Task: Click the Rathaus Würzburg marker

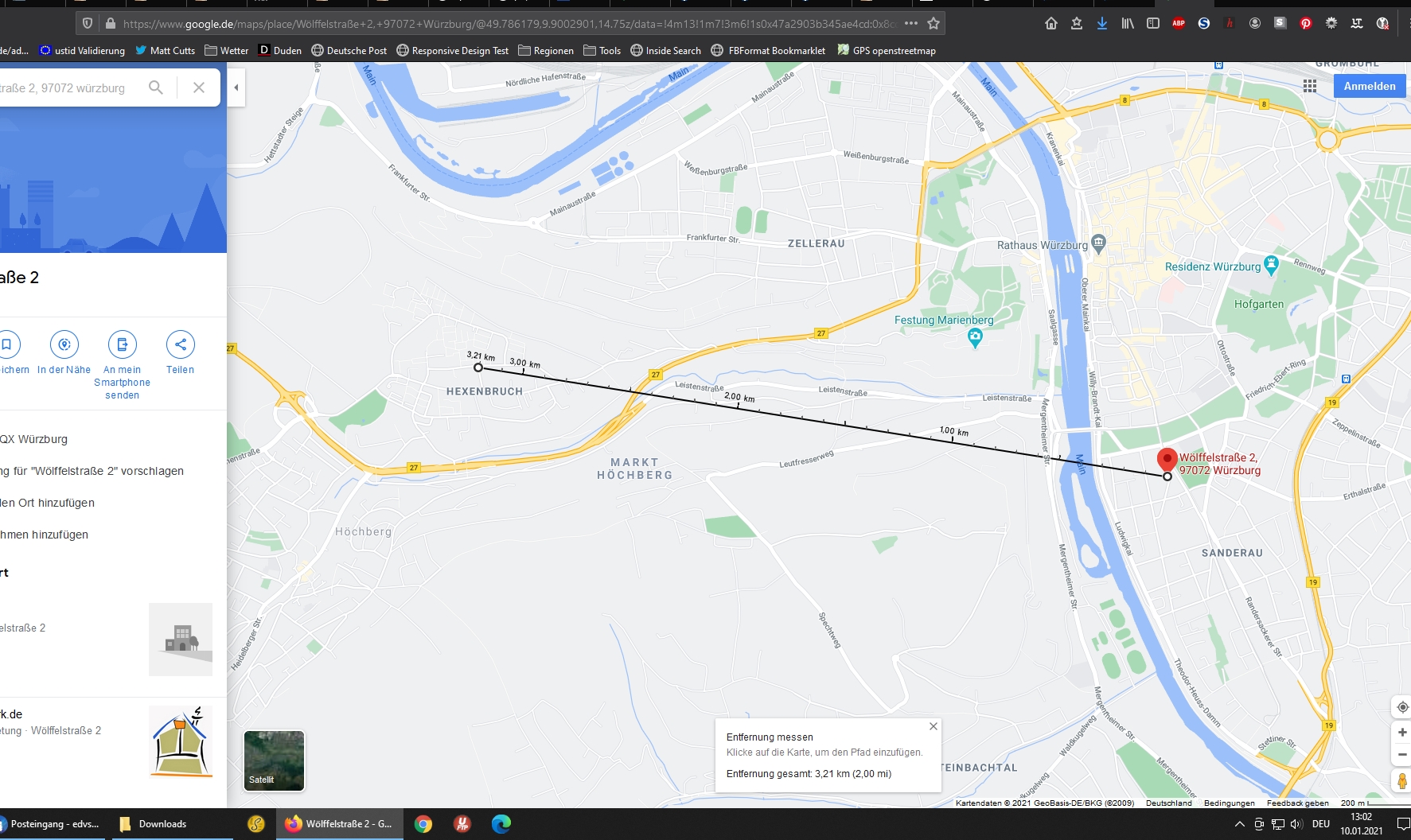Action: point(1099,243)
